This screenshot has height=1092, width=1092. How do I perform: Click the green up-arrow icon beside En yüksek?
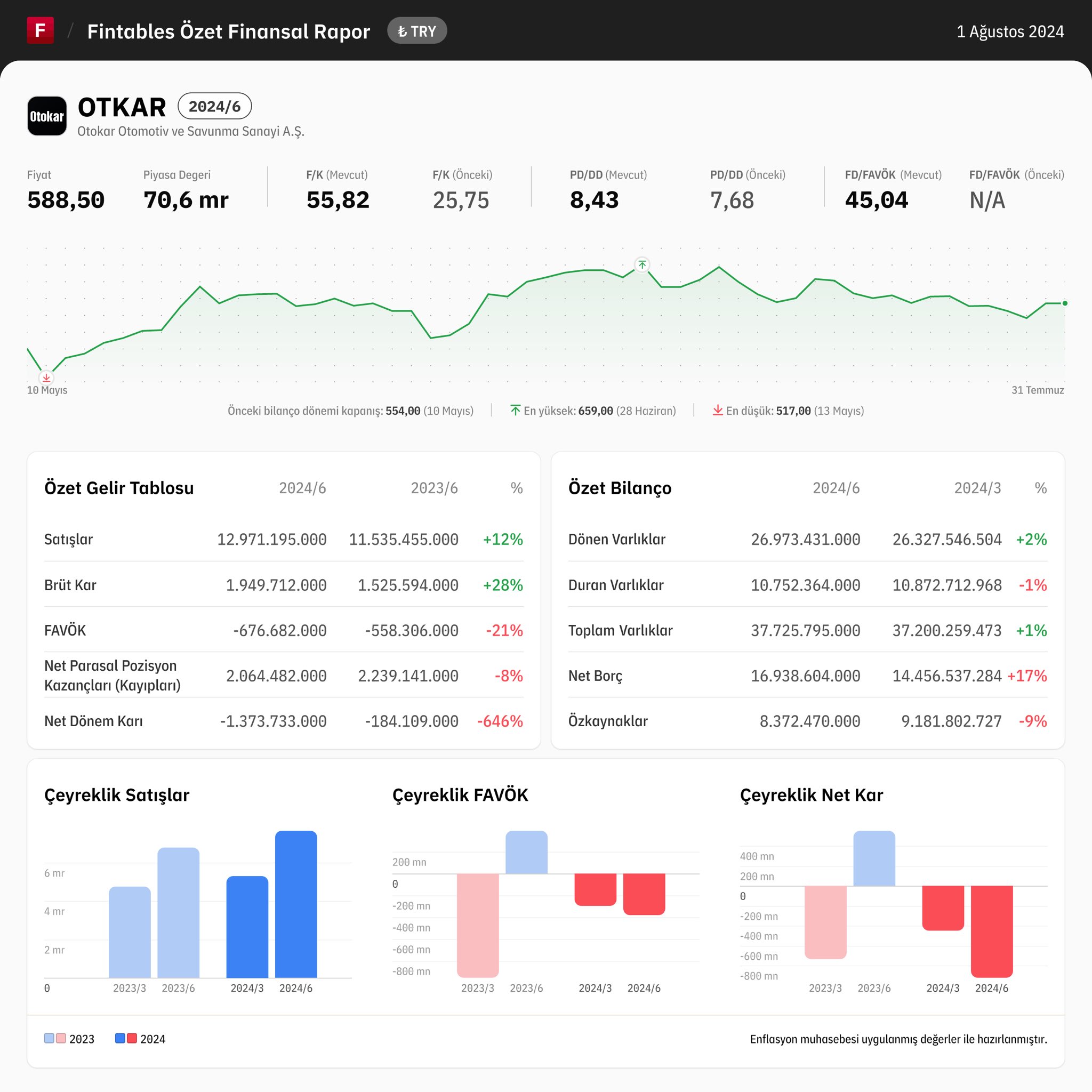click(x=515, y=411)
